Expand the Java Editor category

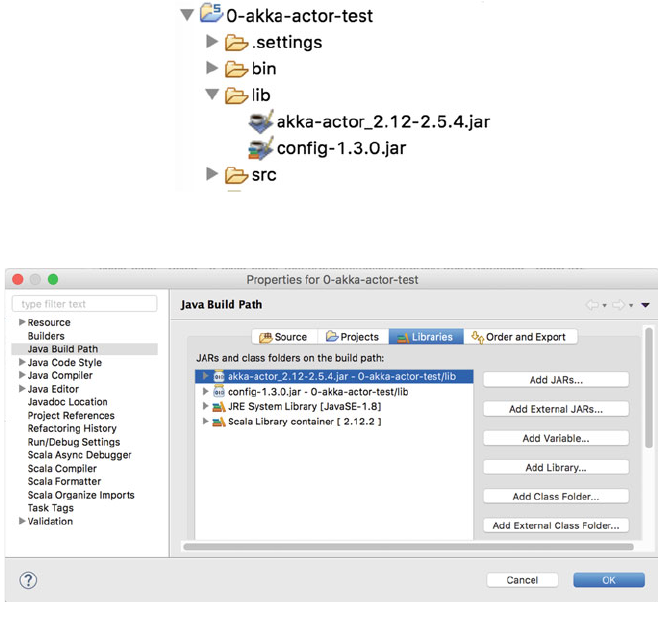[22, 389]
